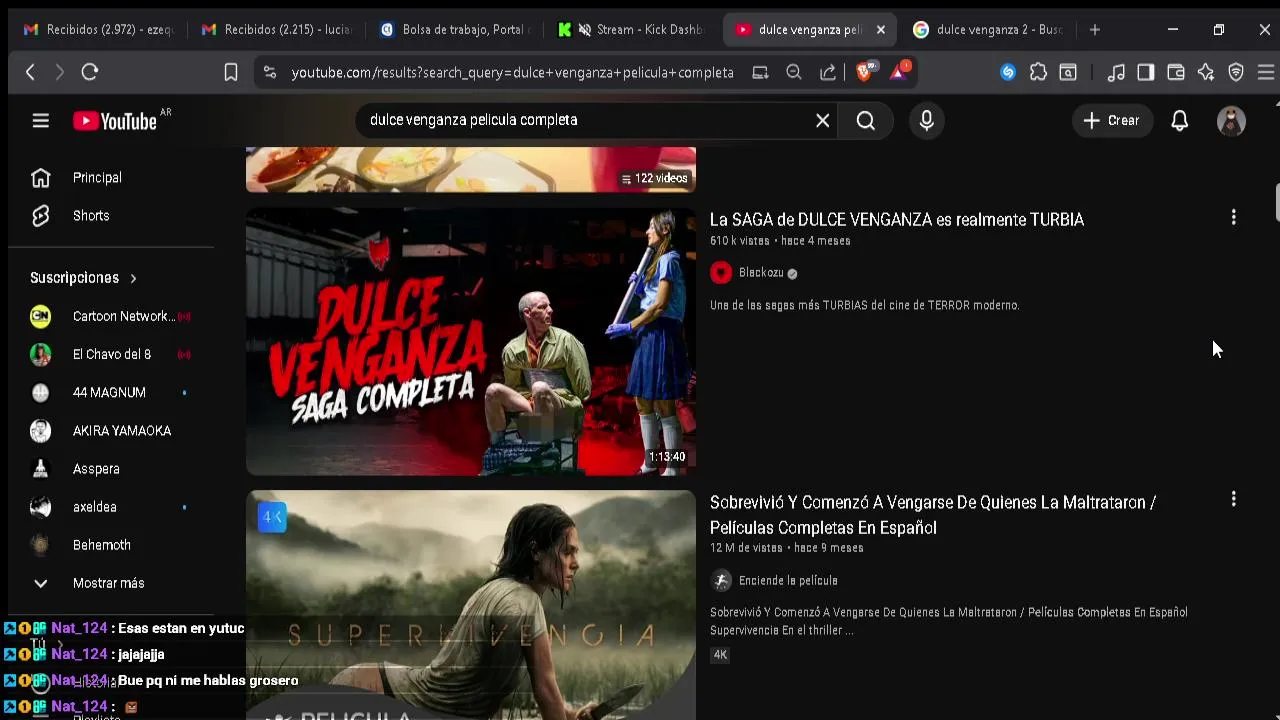Switch to Stream - Kick Dashboard tab

click(634, 30)
